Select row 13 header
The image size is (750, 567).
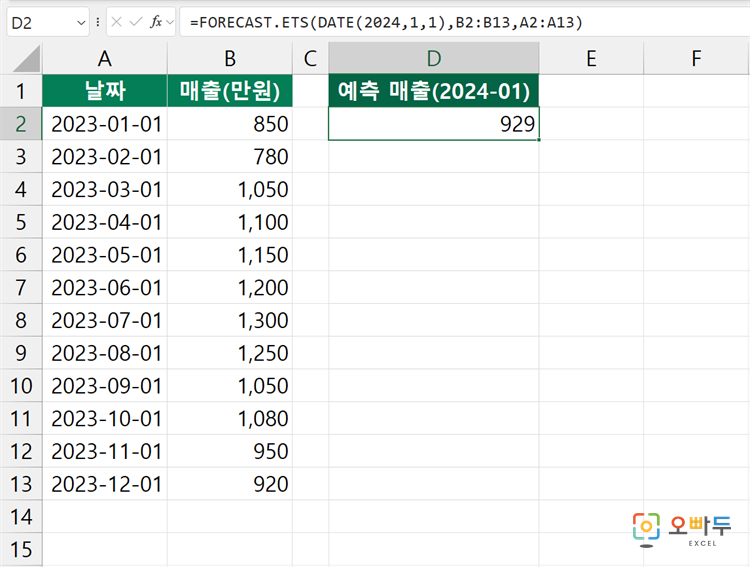tap(21, 484)
